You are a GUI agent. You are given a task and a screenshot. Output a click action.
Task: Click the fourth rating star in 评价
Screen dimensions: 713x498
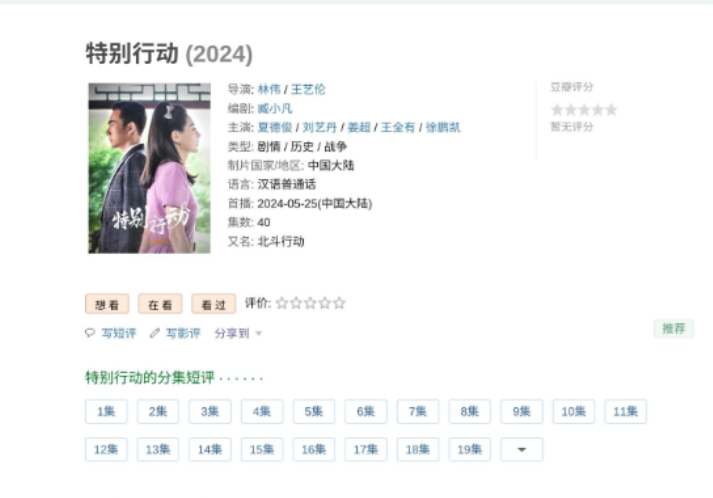(x=325, y=303)
